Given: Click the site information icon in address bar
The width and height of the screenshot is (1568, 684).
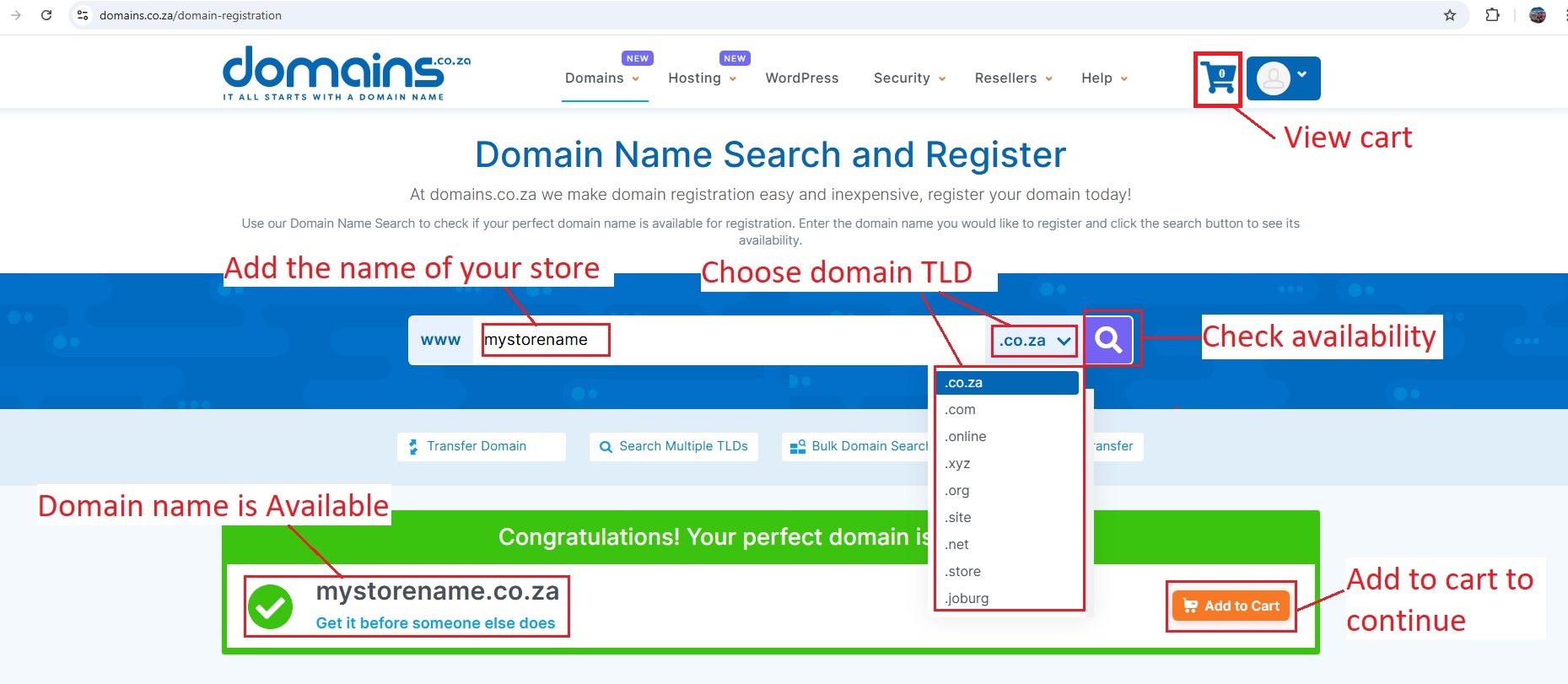Looking at the screenshot, I should [x=83, y=15].
